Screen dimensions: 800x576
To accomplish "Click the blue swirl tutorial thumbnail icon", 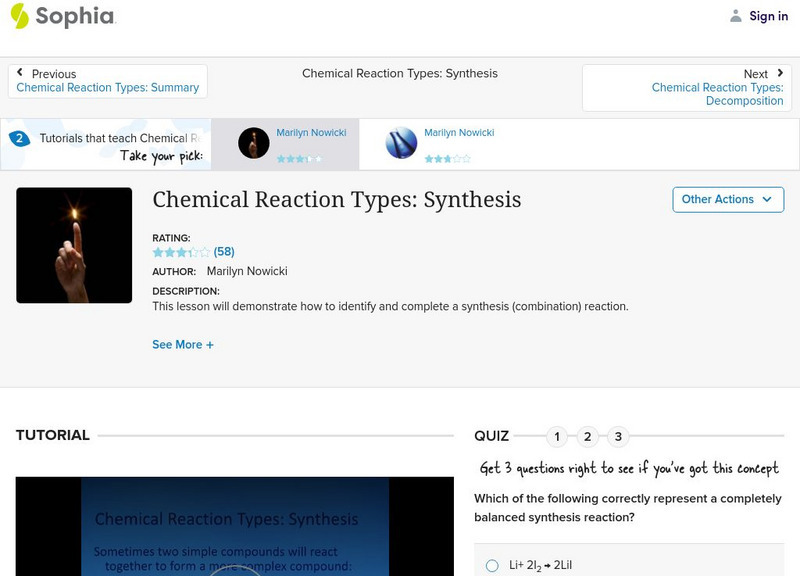I will coord(399,143).
